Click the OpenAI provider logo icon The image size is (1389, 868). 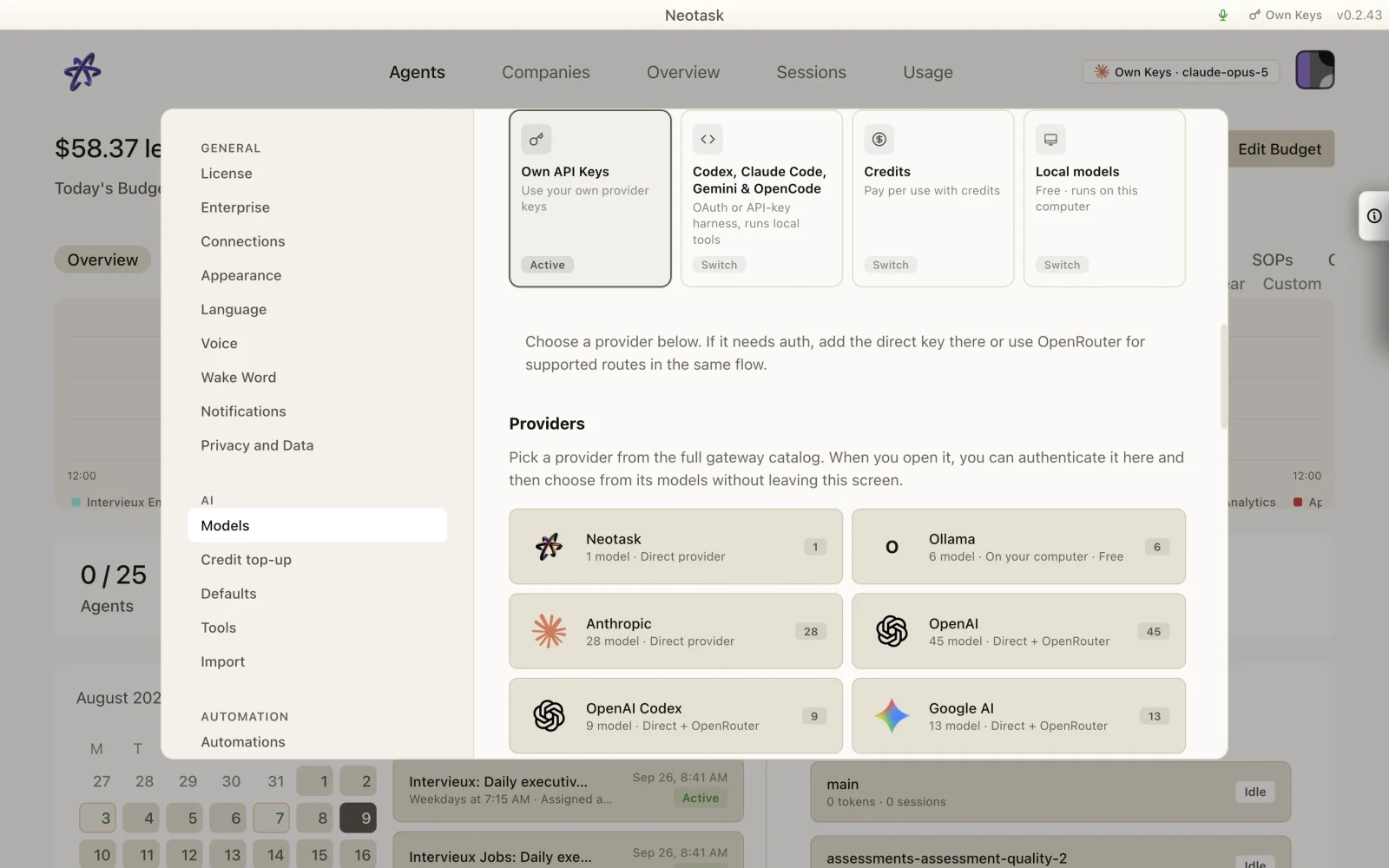click(892, 631)
